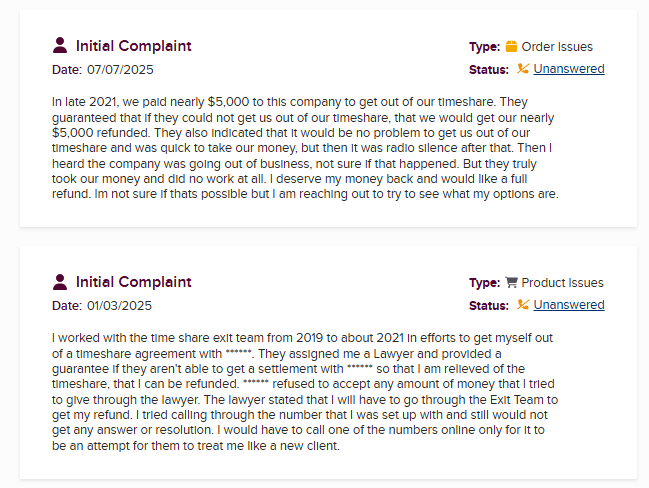Select the Initial Complaint heading dated 01/03/2025

pos(134,282)
